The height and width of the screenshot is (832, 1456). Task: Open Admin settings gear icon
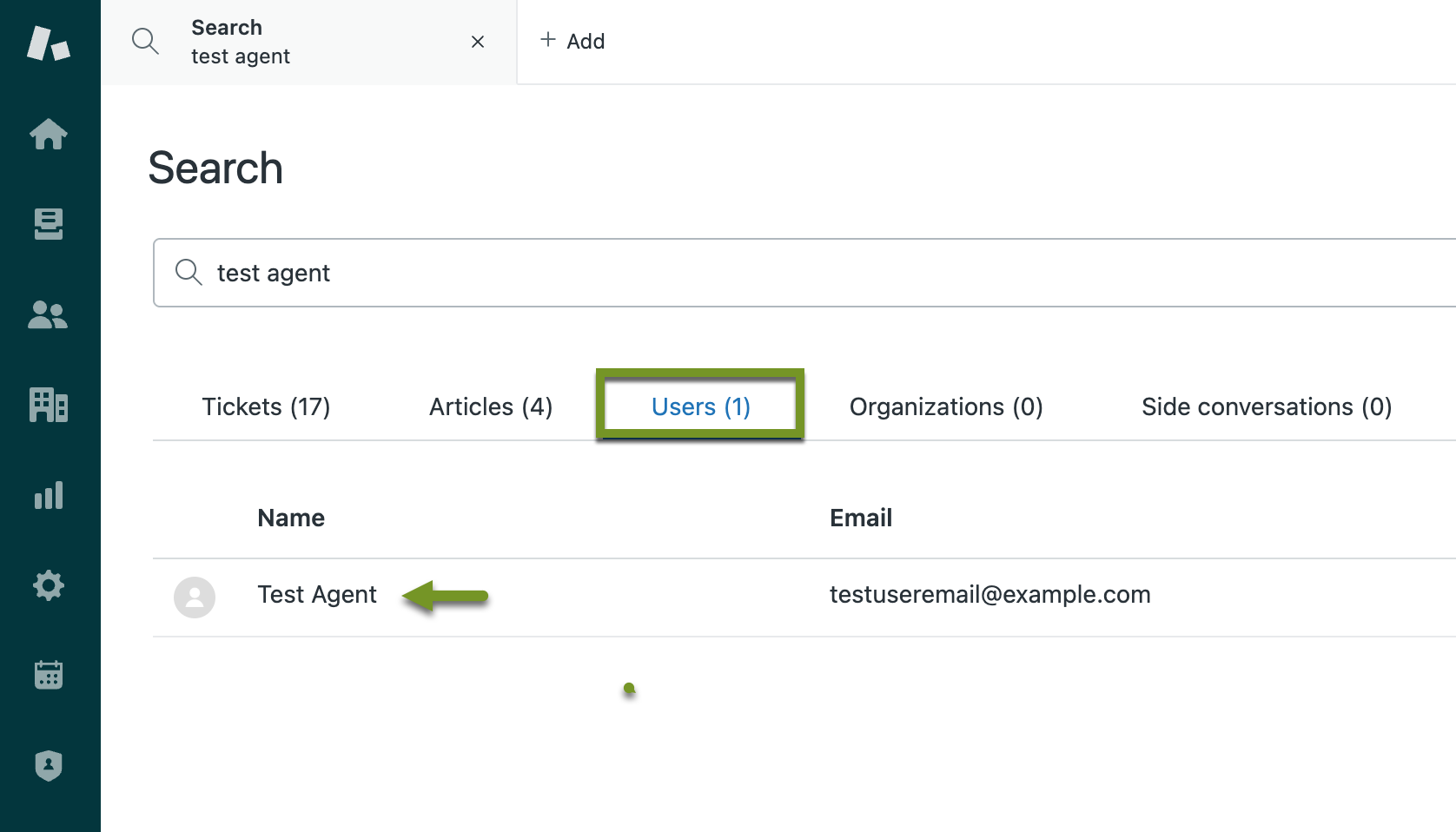[x=49, y=585]
